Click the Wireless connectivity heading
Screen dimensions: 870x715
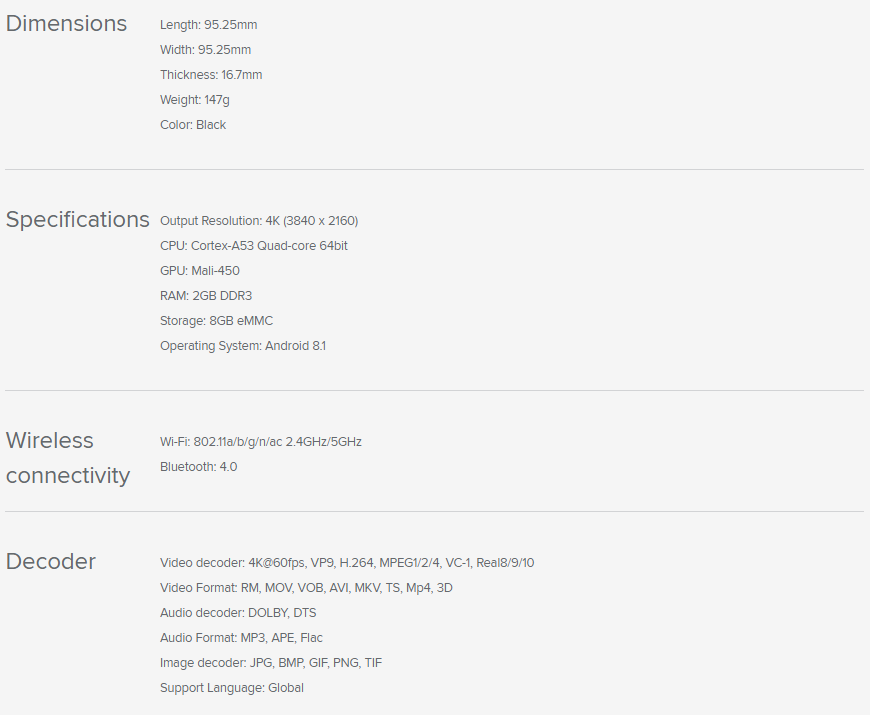pyautogui.click(x=68, y=458)
